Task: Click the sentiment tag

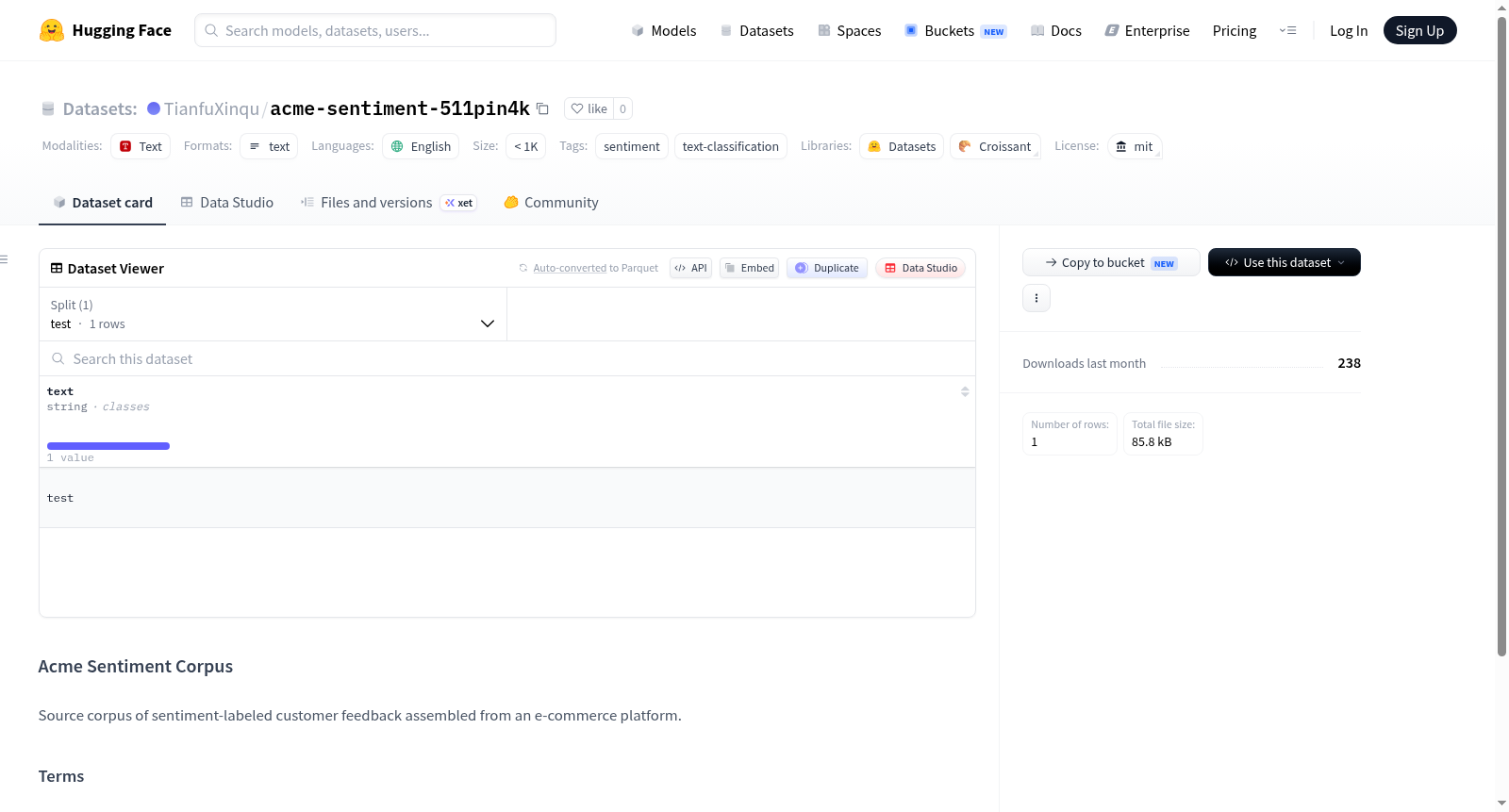Action: pos(632,146)
